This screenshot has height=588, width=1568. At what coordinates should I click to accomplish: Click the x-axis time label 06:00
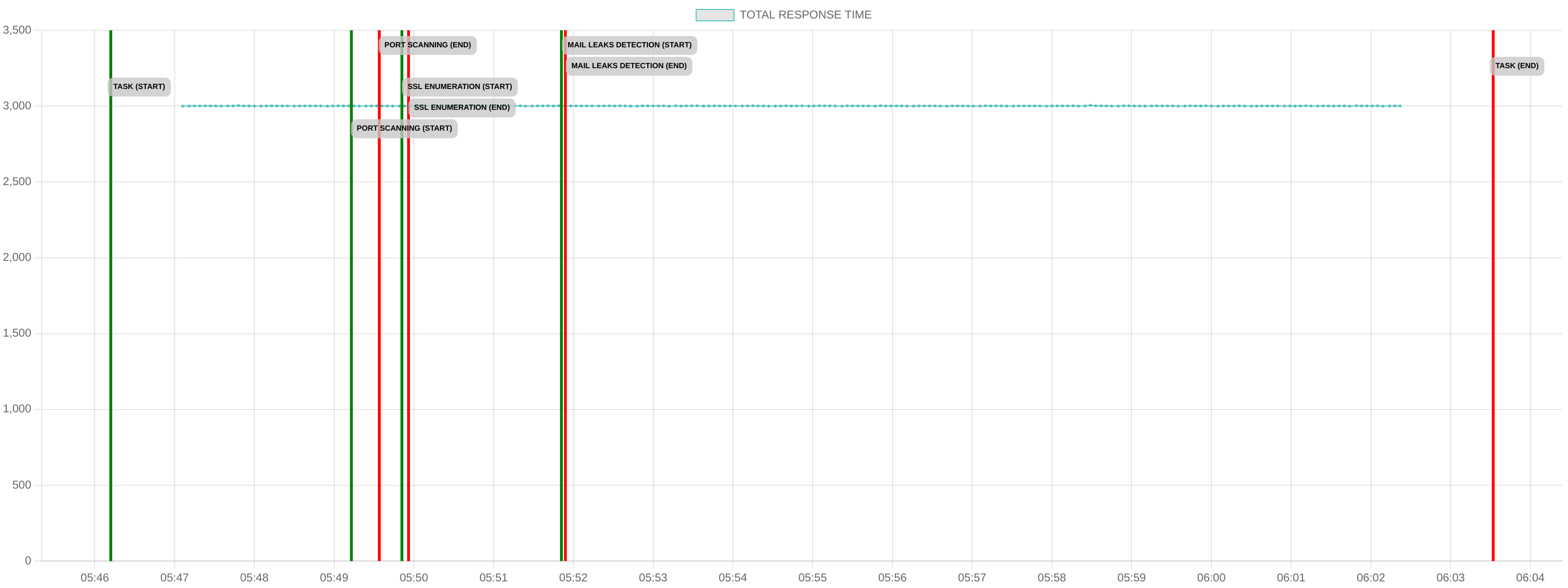coord(1212,578)
